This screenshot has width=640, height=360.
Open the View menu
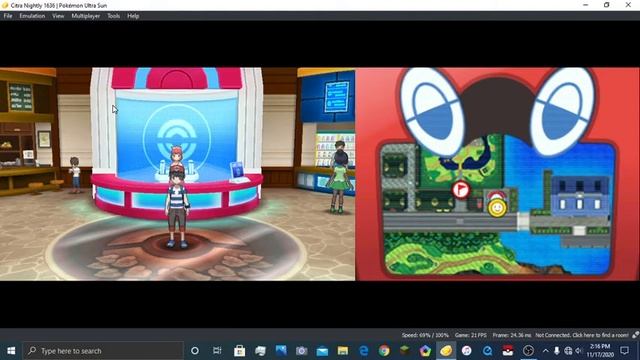(58, 16)
